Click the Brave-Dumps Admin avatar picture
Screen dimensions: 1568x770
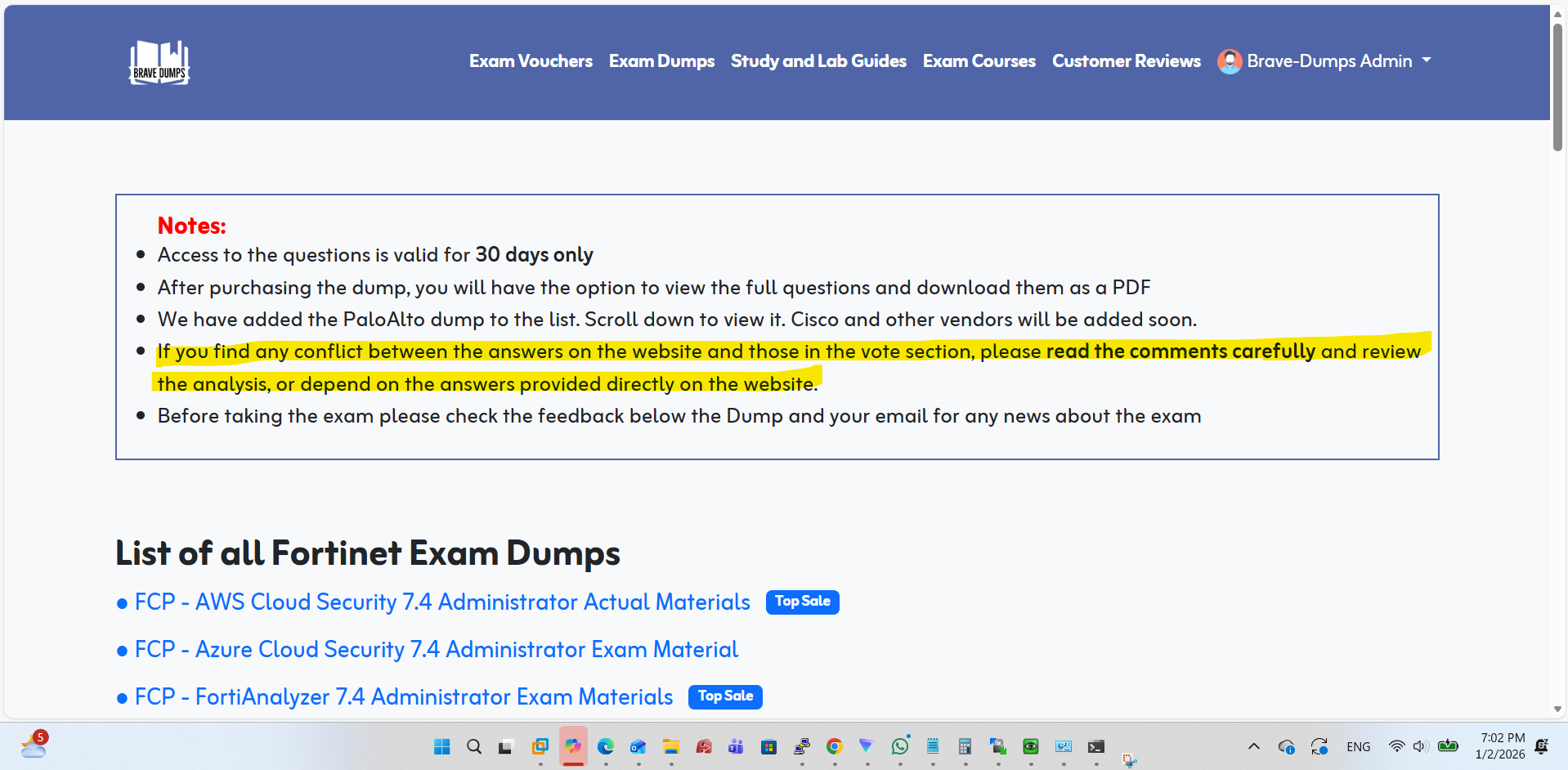[x=1229, y=61]
